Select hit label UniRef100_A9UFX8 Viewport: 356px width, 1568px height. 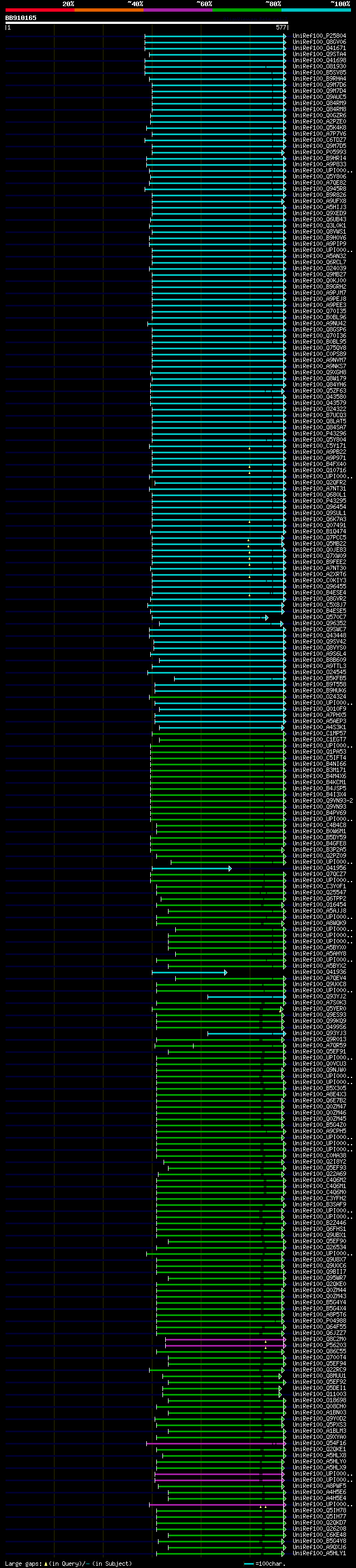point(319,201)
